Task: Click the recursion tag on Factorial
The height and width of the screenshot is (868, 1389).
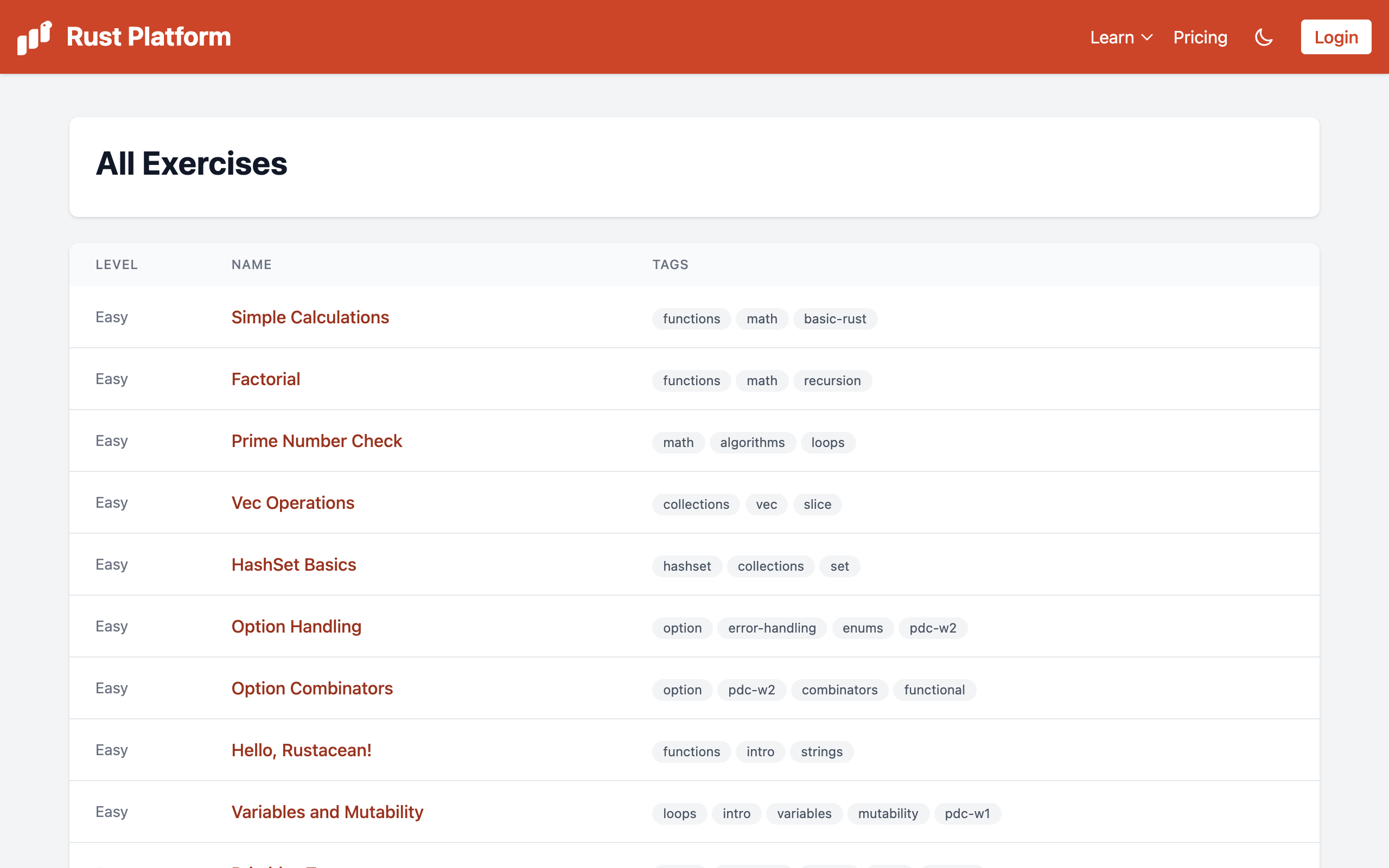Action: tap(832, 380)
